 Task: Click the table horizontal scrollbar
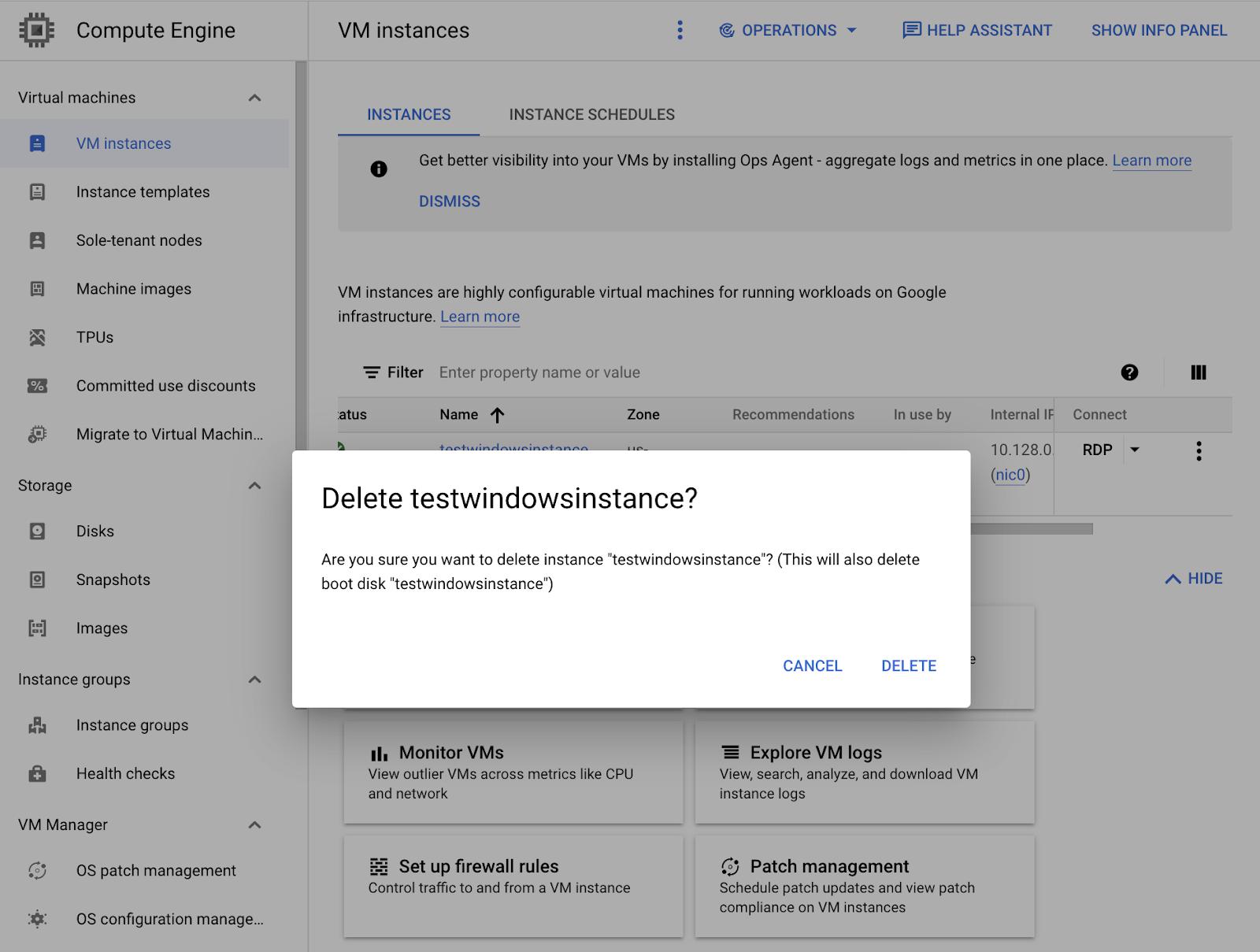[1032, 529]
